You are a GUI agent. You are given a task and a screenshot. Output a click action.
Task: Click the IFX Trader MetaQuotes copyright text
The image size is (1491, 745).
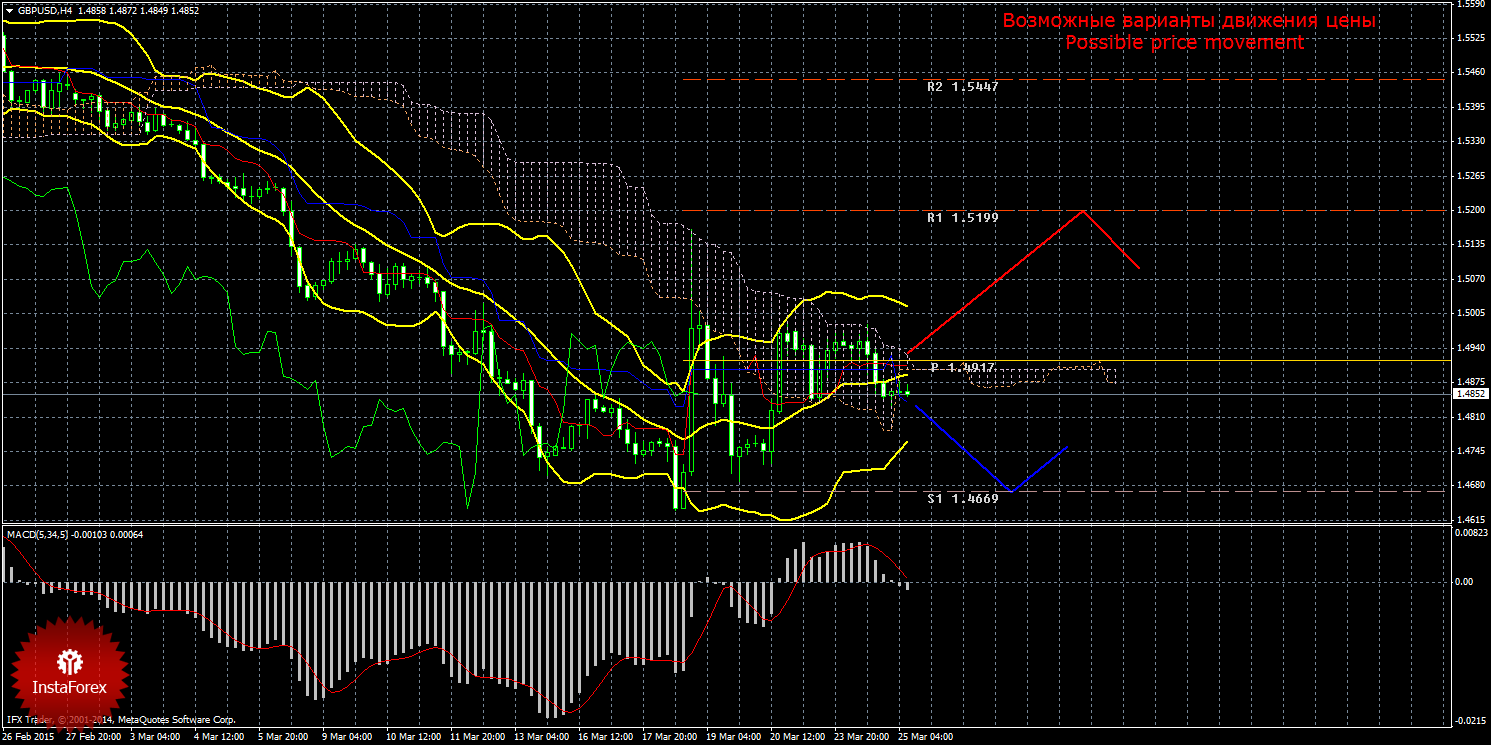[x=121, y=720]
